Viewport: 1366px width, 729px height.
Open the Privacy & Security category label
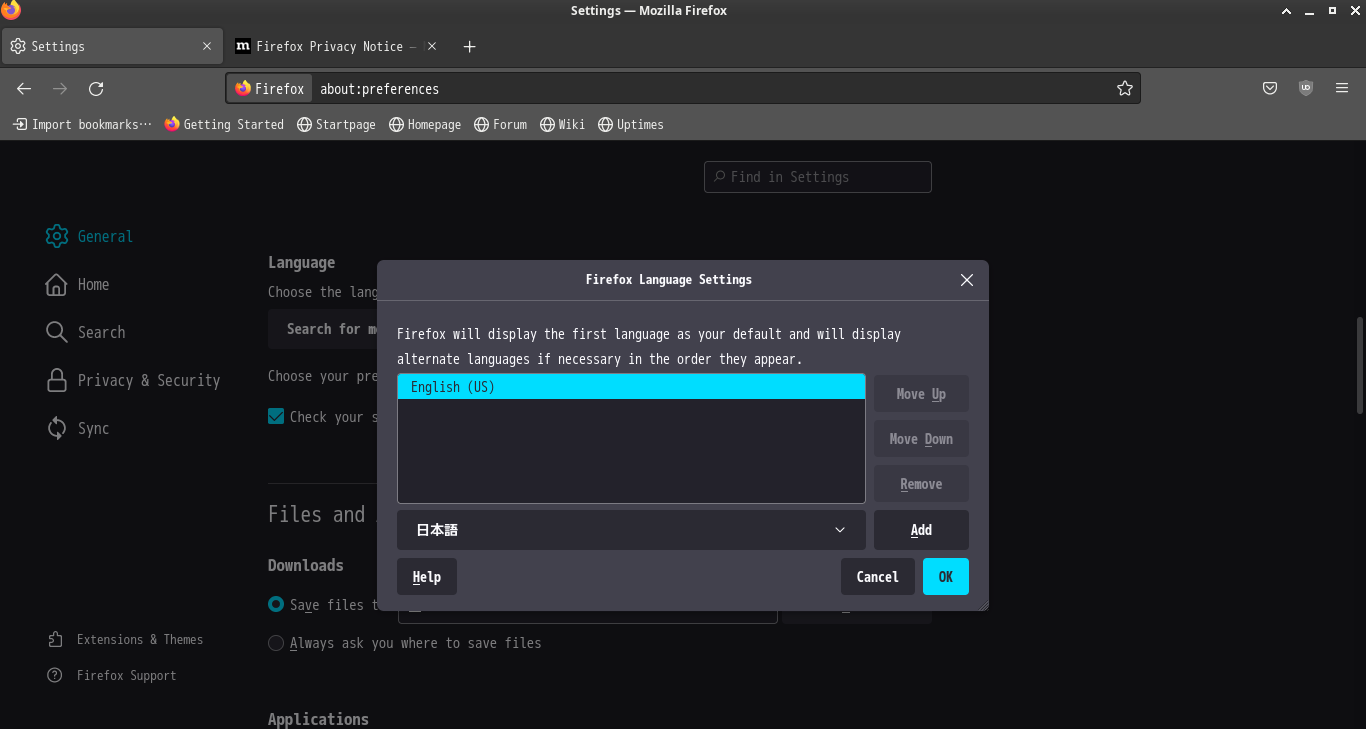149,381
